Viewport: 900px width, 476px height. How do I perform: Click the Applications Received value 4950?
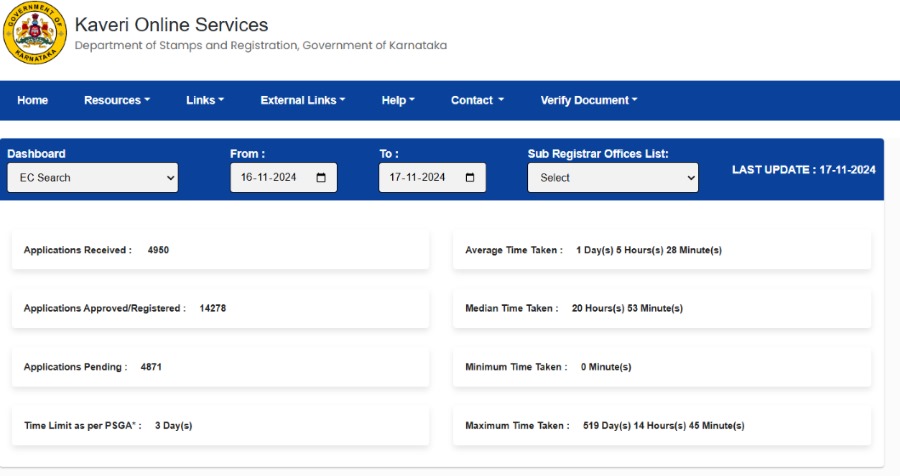point(158,250)
